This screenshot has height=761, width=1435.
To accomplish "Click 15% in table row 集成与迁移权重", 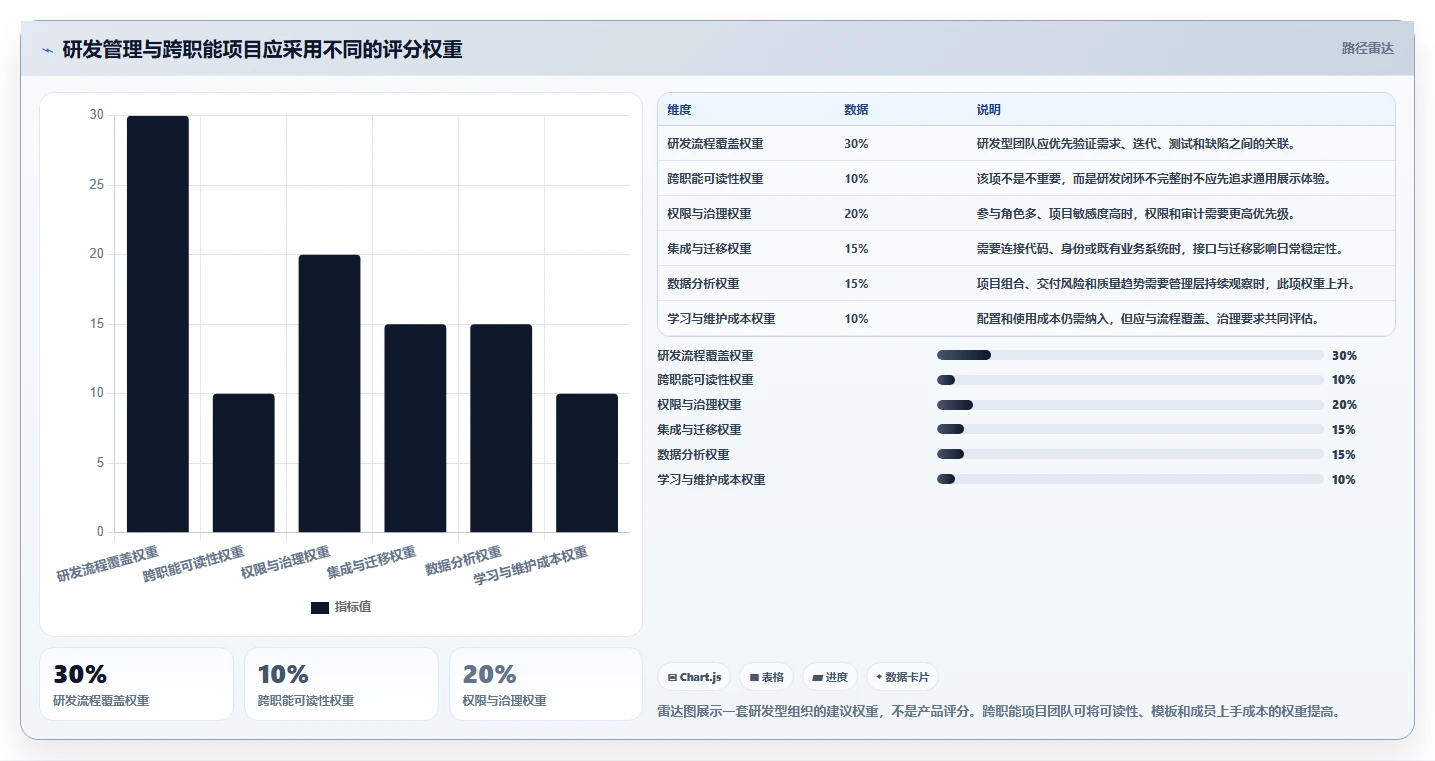I will [856, 249].
